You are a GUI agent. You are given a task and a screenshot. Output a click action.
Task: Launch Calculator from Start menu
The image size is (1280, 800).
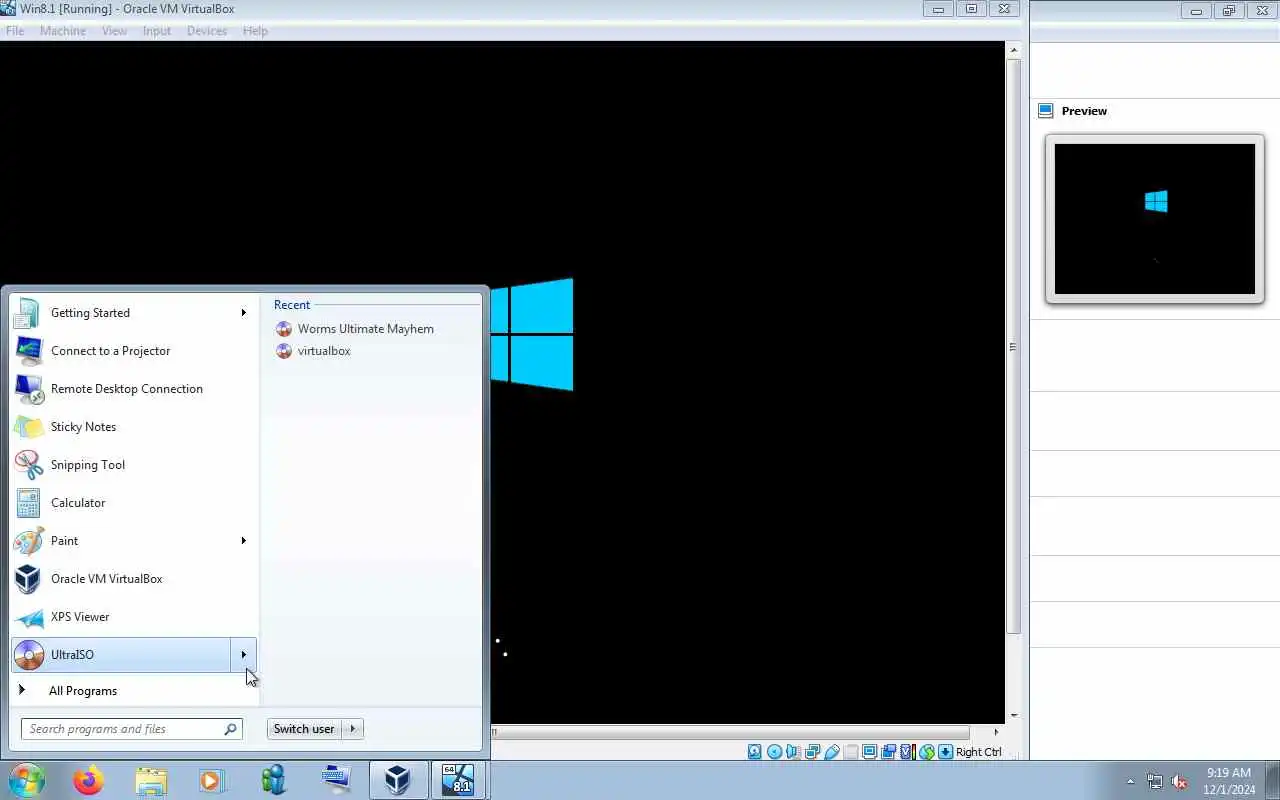(134, 503)
